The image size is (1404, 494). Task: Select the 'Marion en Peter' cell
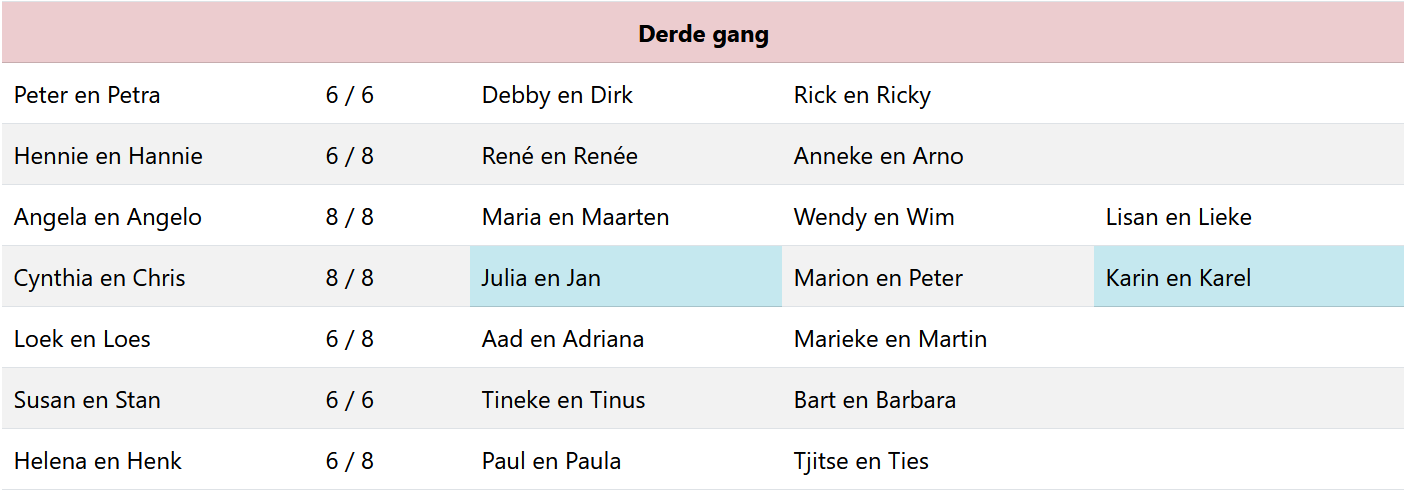point(878,278)
